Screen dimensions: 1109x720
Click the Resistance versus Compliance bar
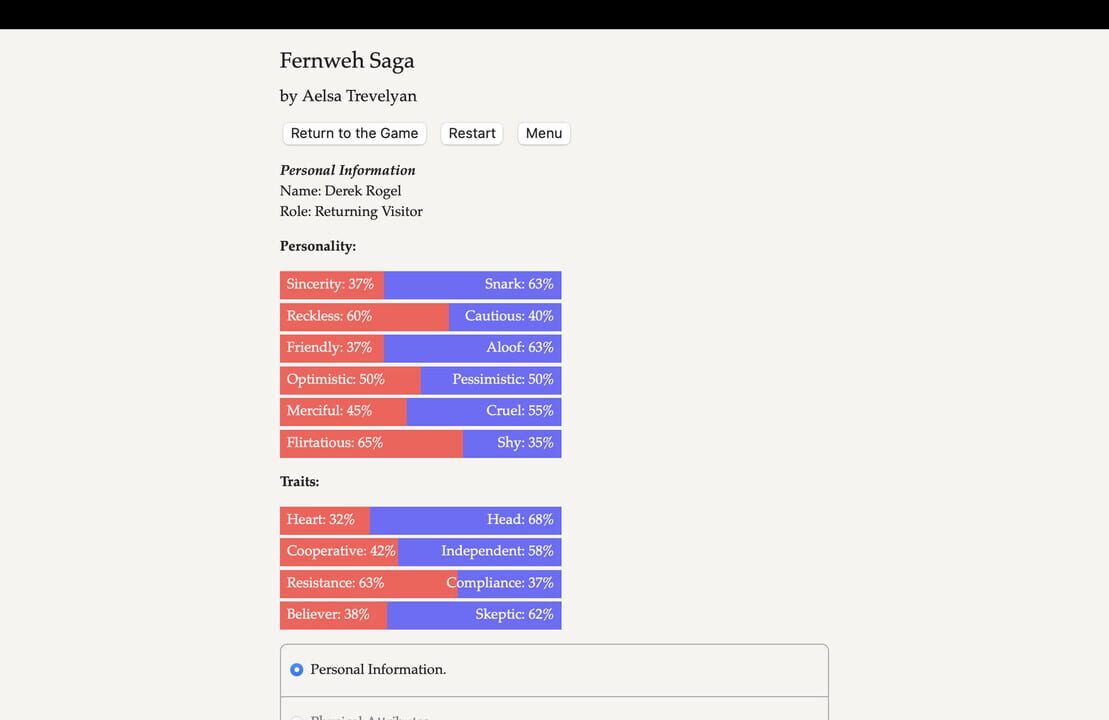pyautogui.click(x=420, y=583)
